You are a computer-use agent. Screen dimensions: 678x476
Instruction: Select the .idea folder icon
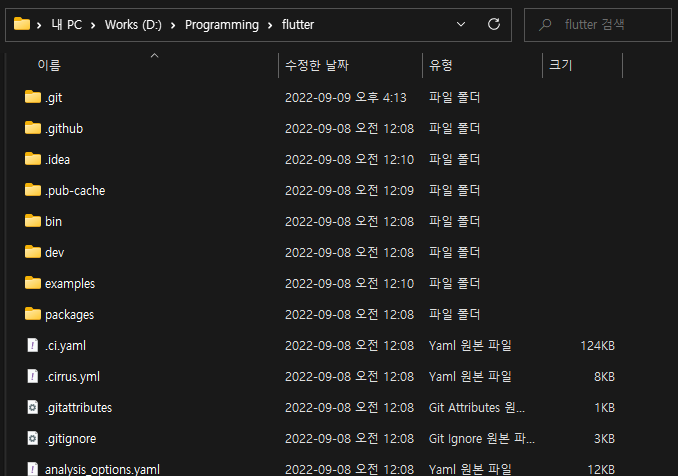pos(33,159)
